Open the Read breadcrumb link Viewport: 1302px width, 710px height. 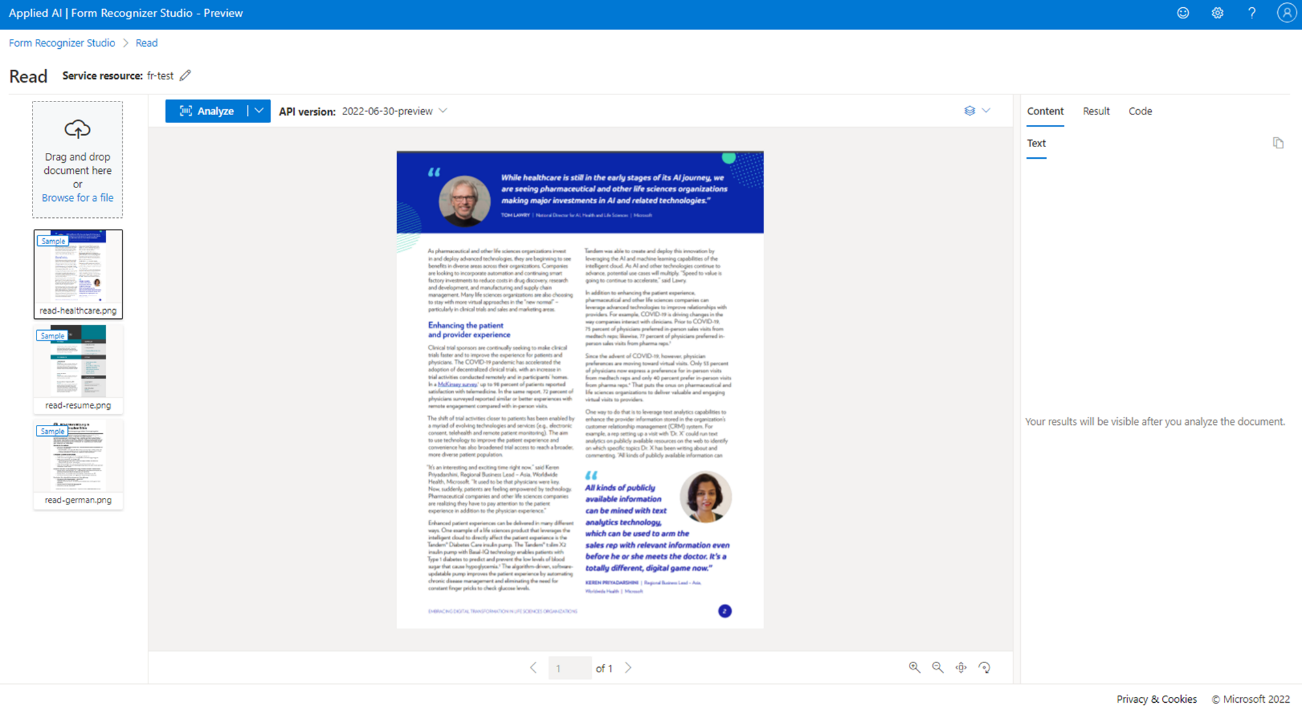(146, 43)
